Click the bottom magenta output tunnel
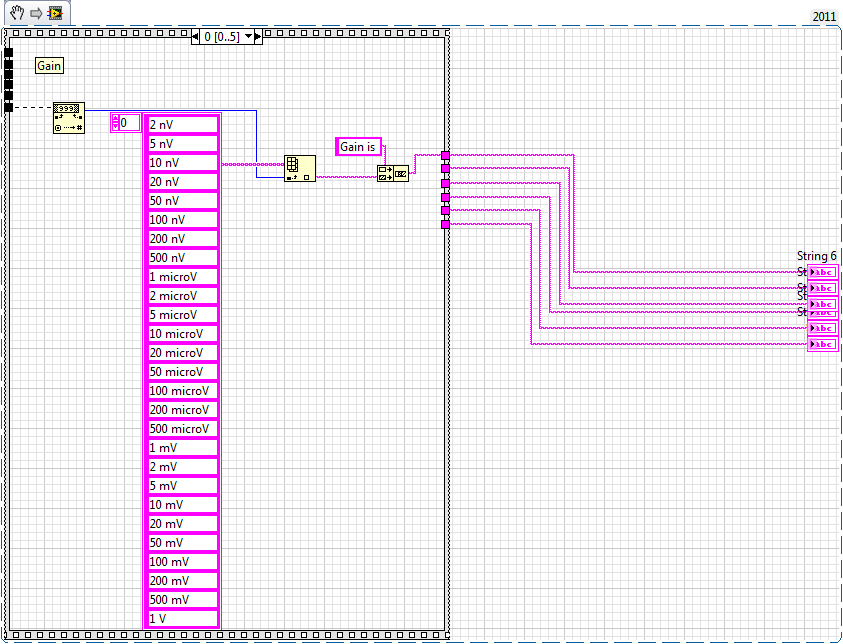 click(x=445, y=224)
